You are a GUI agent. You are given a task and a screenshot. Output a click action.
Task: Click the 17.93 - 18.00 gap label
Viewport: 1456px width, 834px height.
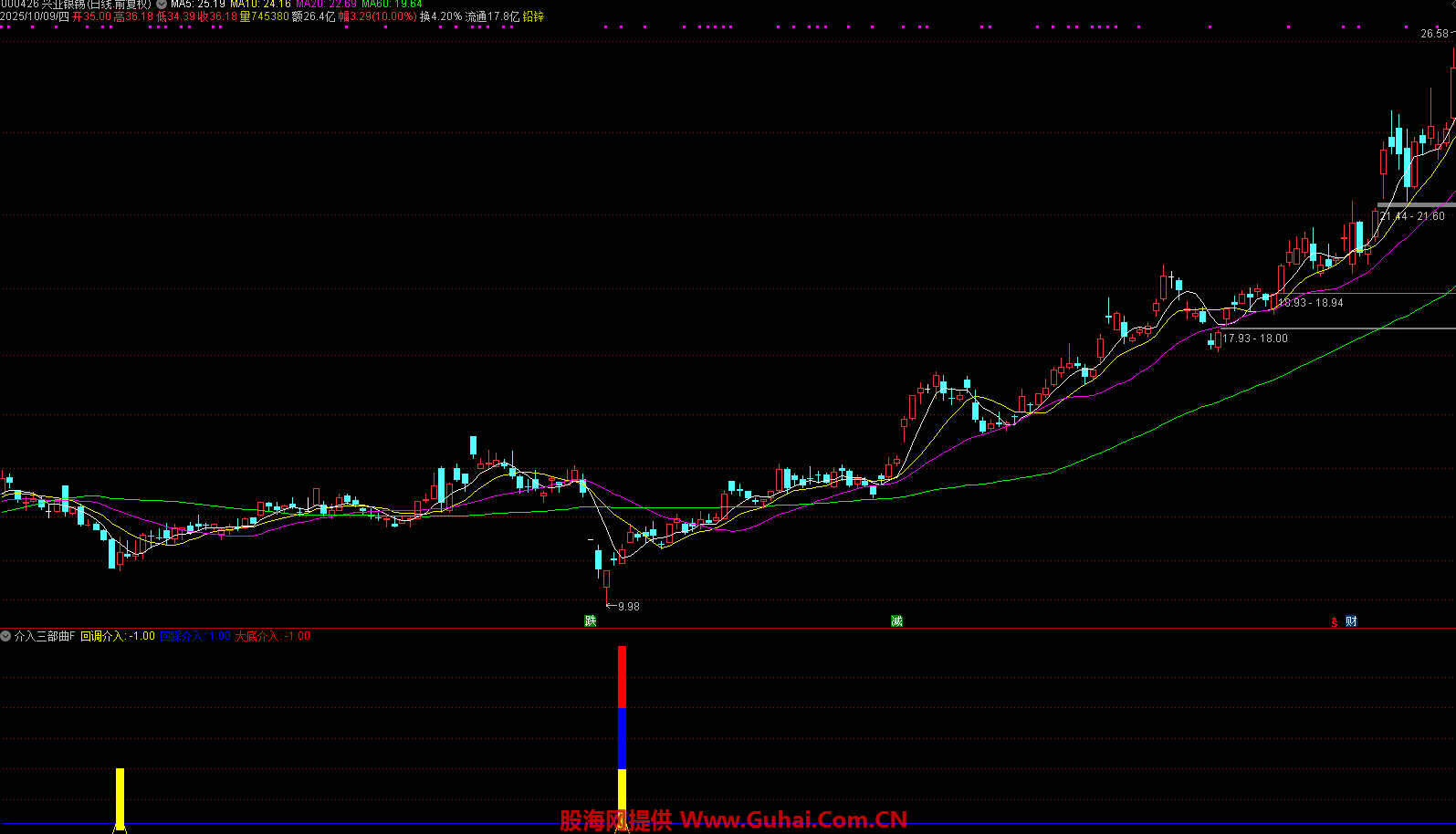[x=1255, y=339]
